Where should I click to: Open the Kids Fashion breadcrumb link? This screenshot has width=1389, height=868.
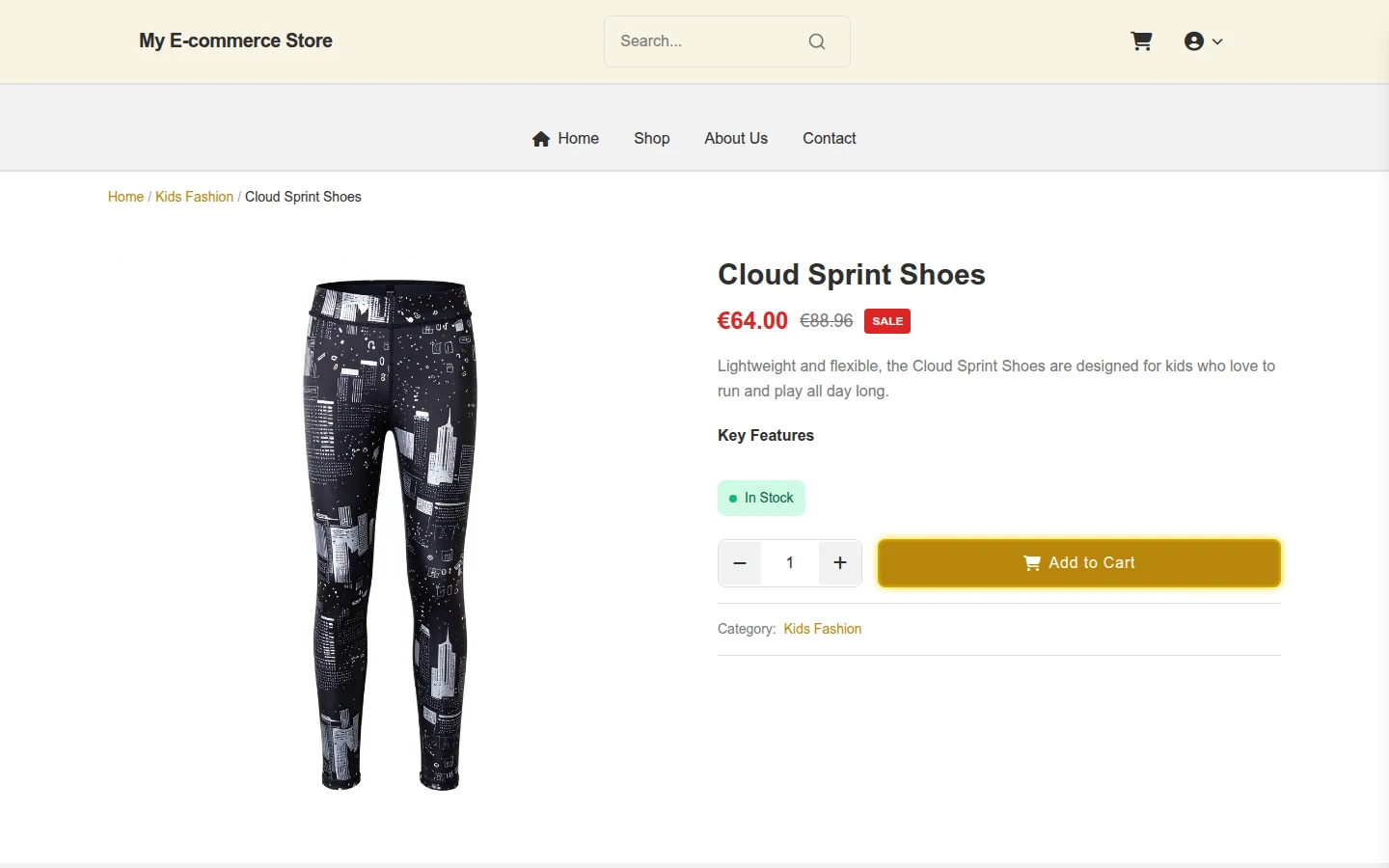(x=194, y=197)
